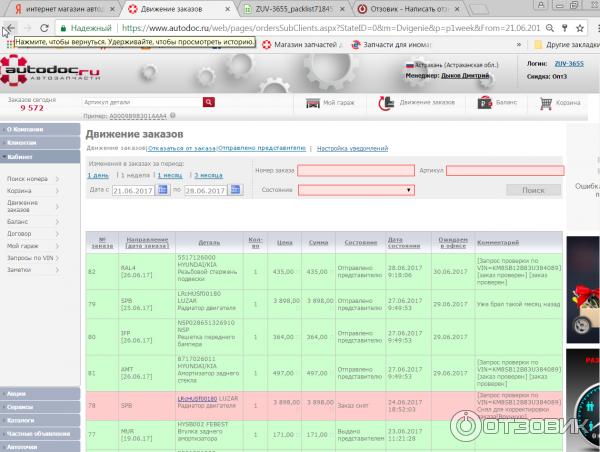Image resolution: width=600 pixels, height=452 pixels.
Task: Expand the О Компании sidebar section
Action: (x=28, y=130)
